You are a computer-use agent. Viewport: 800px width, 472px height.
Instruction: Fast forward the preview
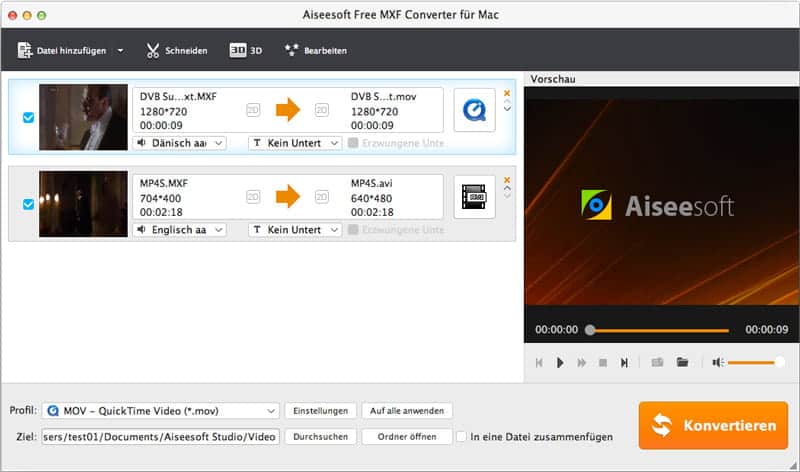pos(581,362)
